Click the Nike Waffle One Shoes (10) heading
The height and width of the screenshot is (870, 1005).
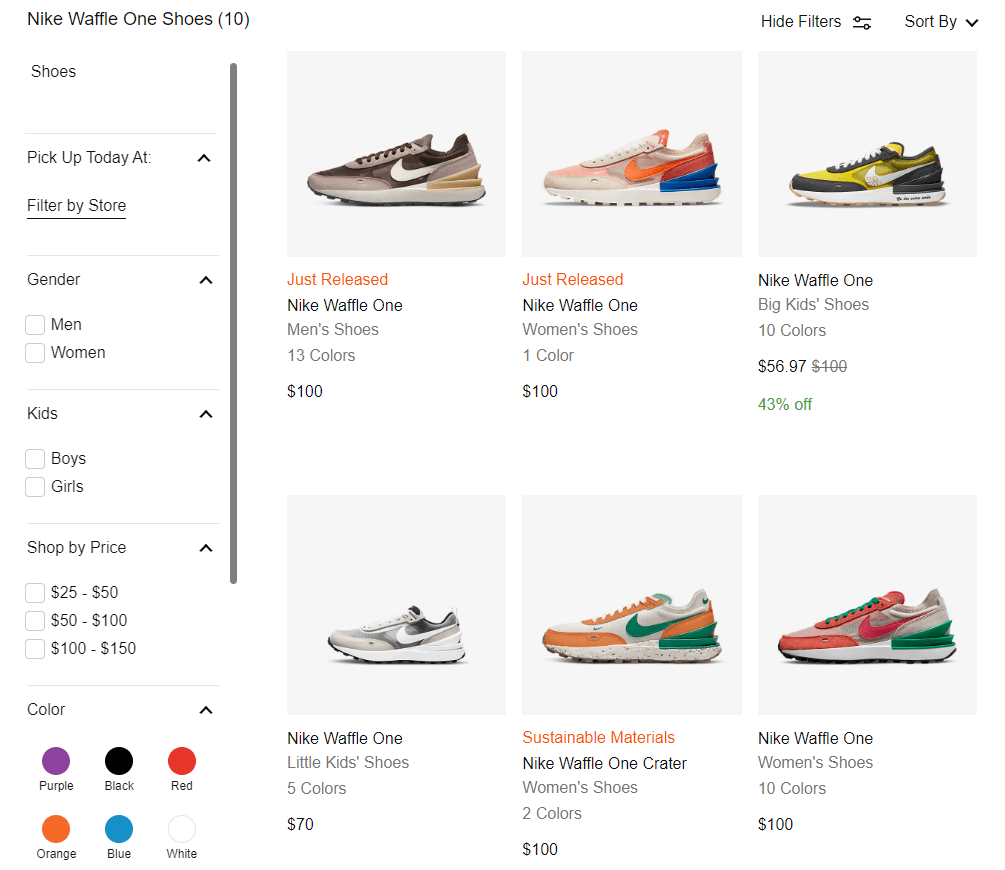pos(138,19)
